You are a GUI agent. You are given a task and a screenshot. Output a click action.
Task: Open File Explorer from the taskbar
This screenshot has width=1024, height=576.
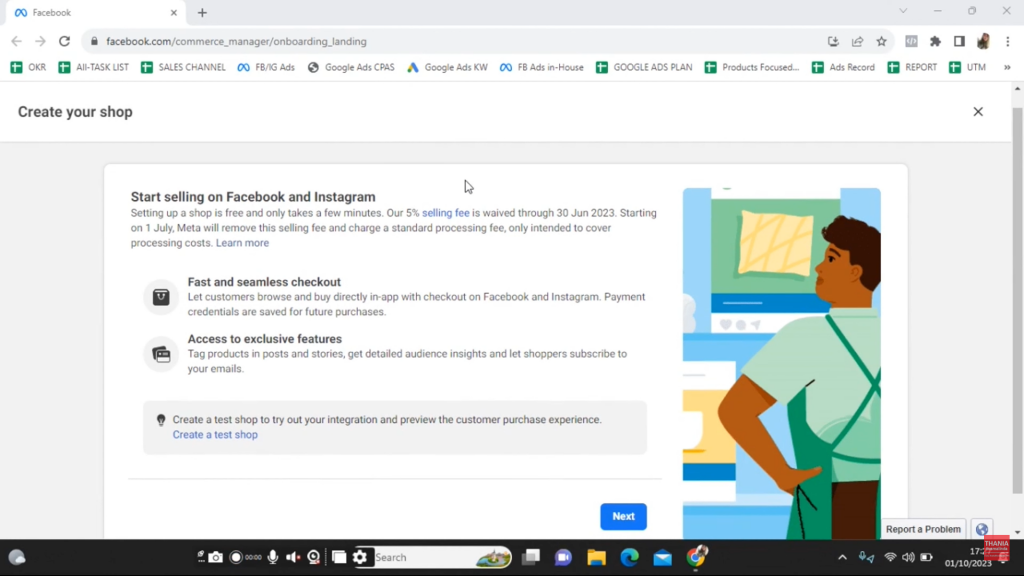tap(596, 557)
